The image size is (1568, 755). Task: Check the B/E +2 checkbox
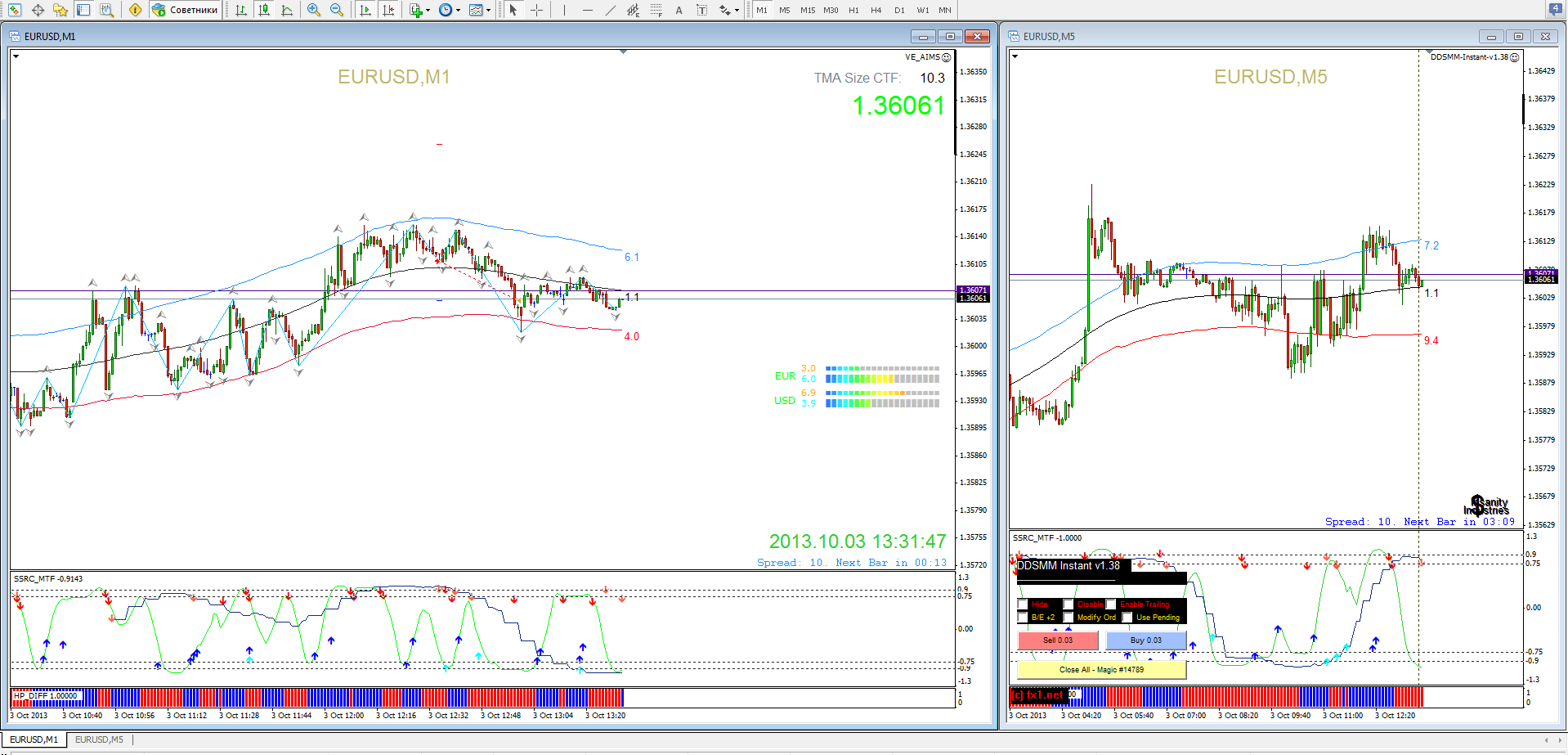point(1023,618)
